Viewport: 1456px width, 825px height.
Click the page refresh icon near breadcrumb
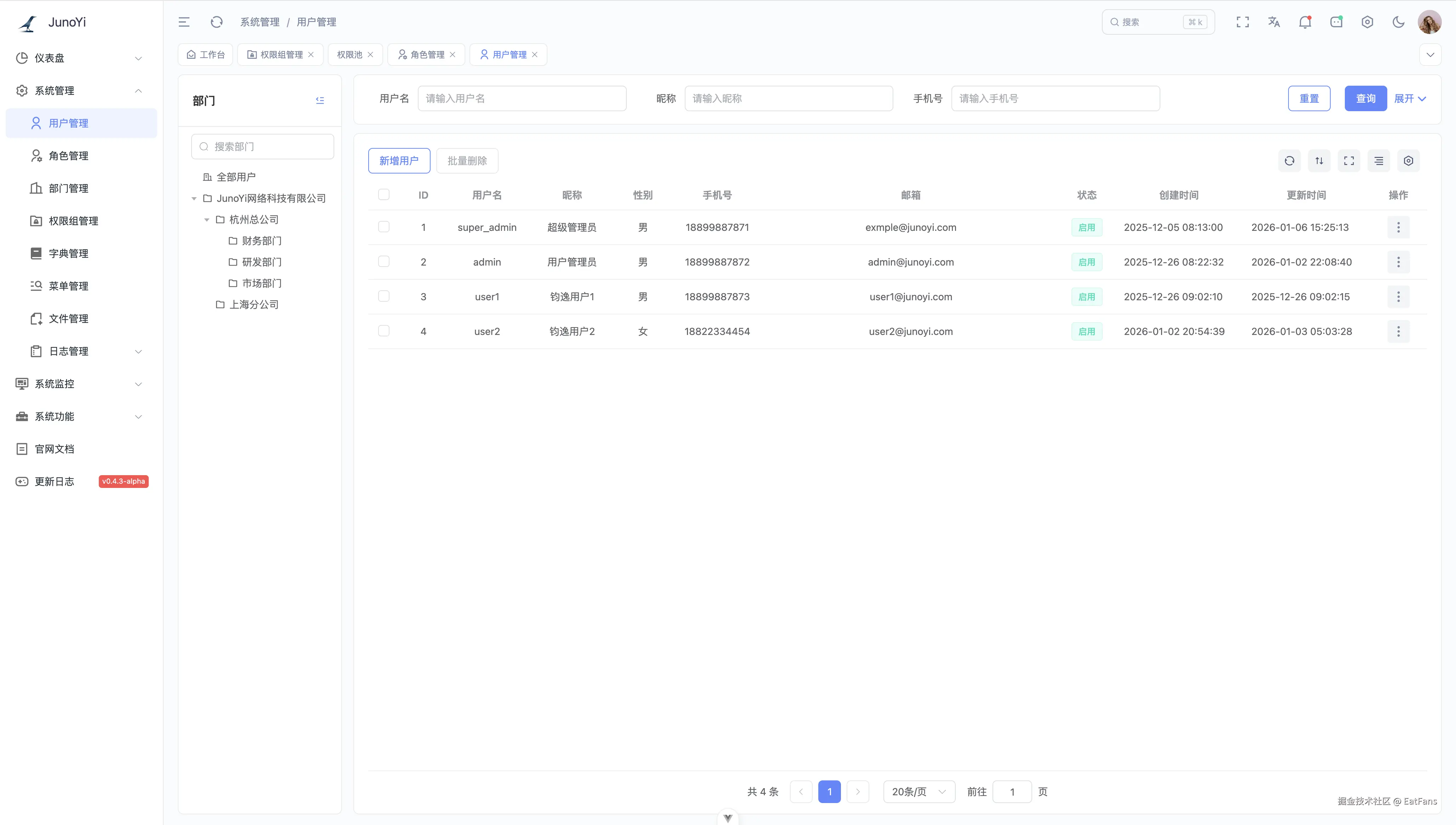click(x=216, y=22)
